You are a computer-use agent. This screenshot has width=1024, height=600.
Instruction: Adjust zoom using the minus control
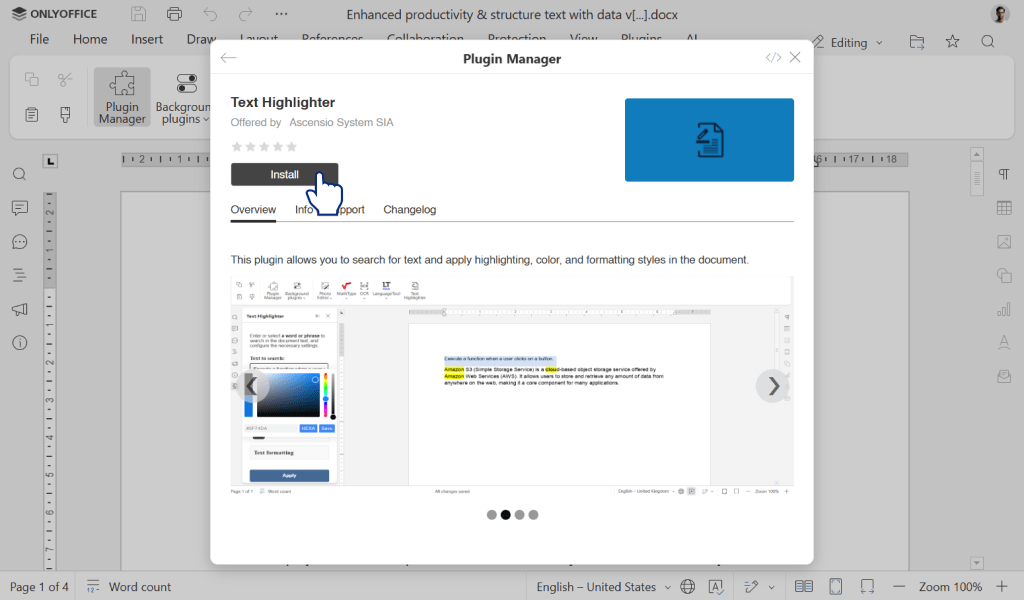click(x=898, y=587)
